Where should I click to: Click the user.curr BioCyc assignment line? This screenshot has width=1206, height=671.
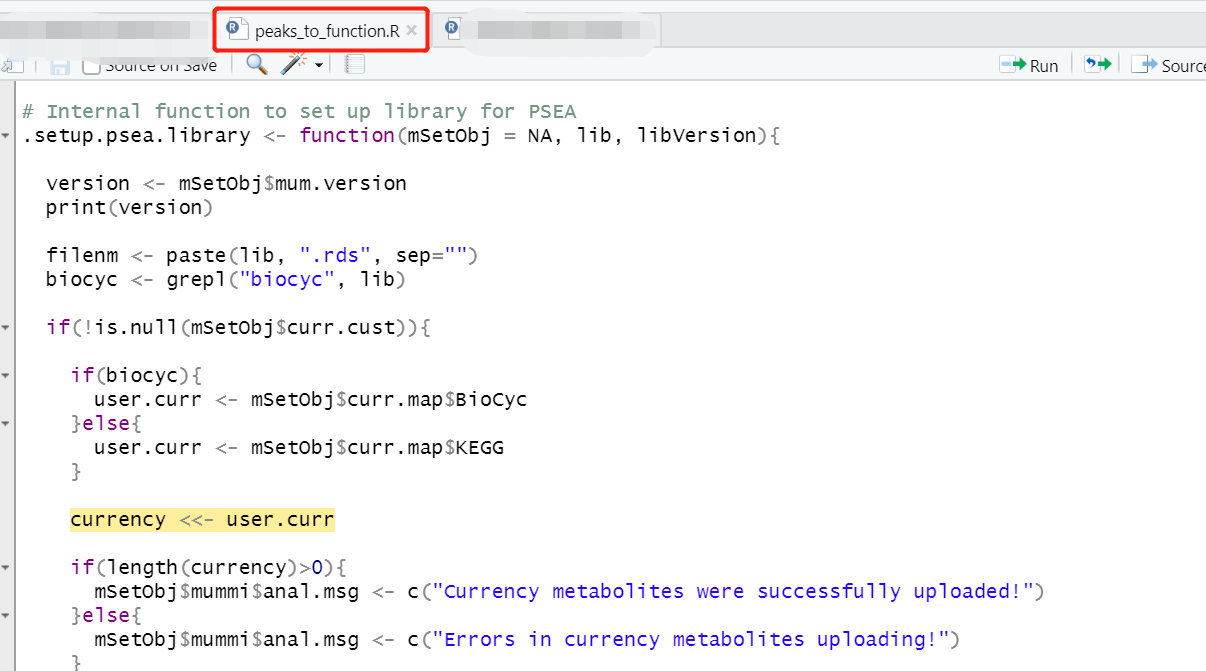310,399
